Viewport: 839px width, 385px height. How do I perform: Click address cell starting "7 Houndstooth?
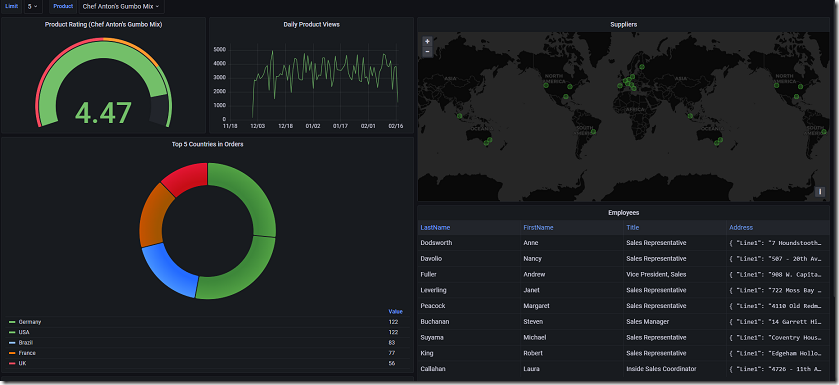[777, 243]
